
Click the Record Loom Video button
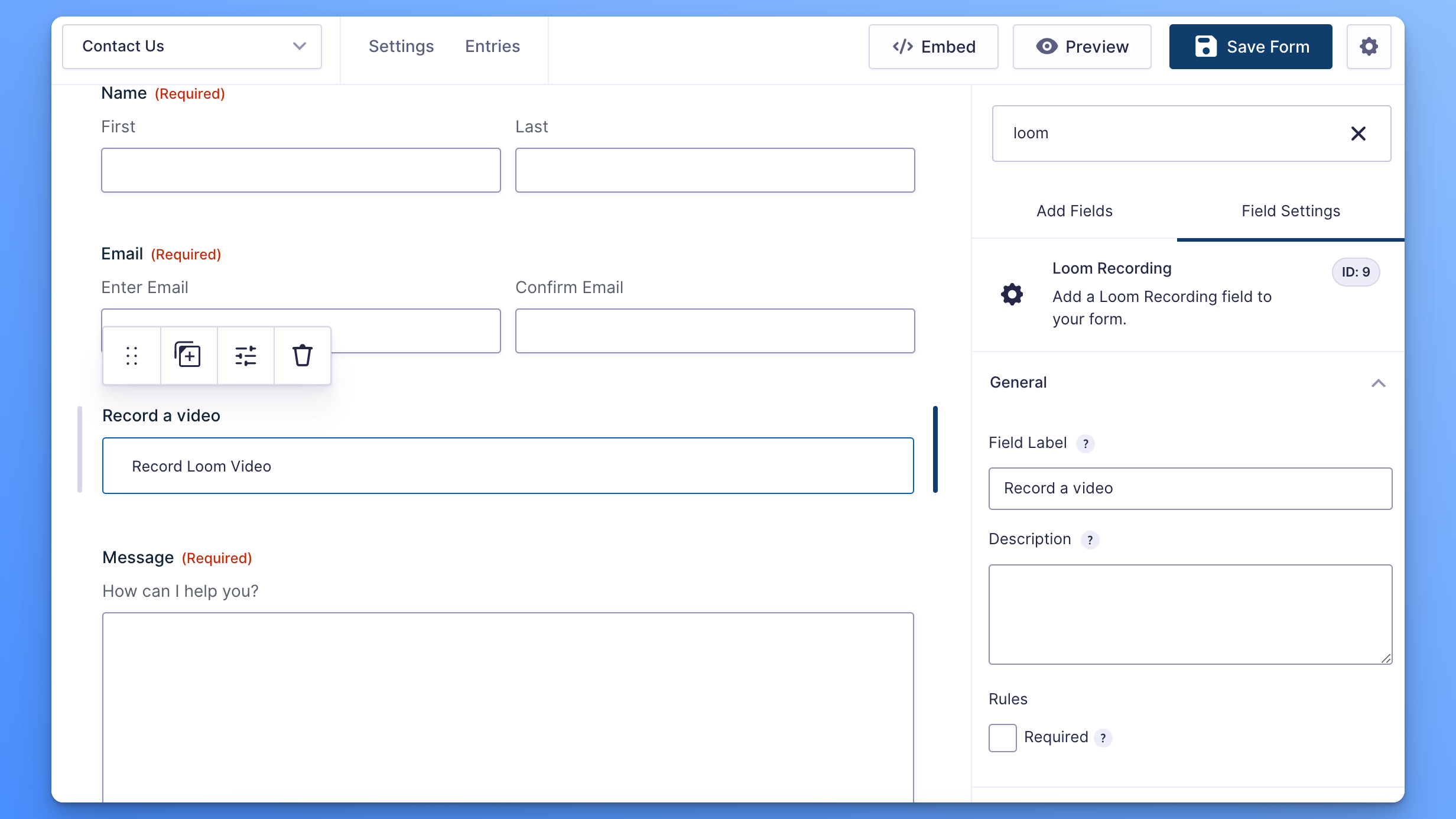(x=508, y=466)
